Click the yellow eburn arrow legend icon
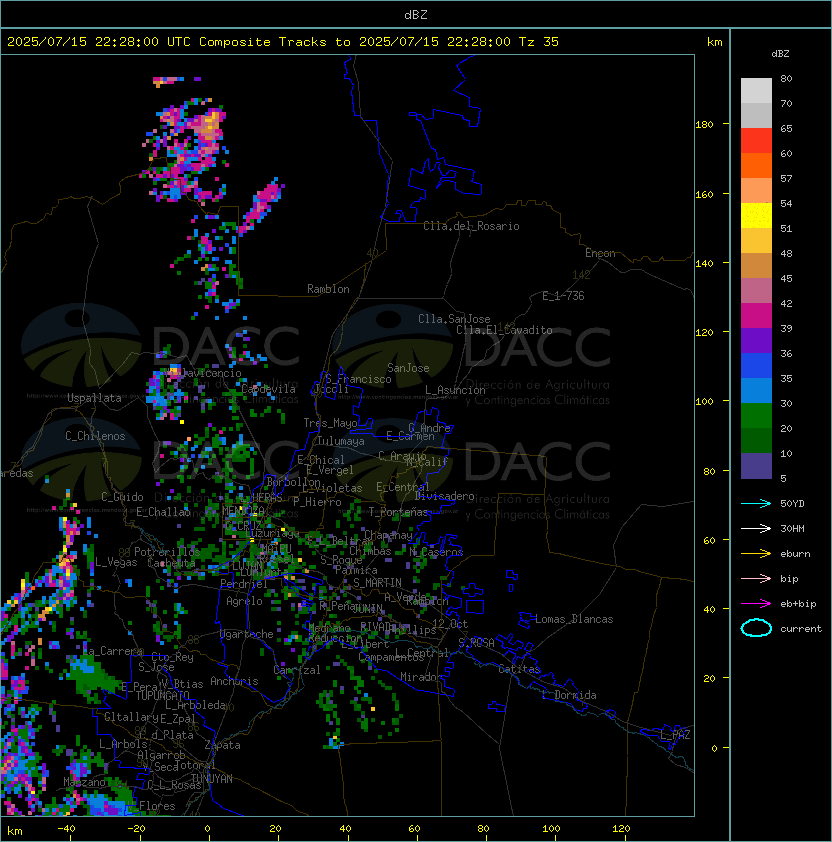Screen dimensions: 832x842 click(x=756, y=554)
